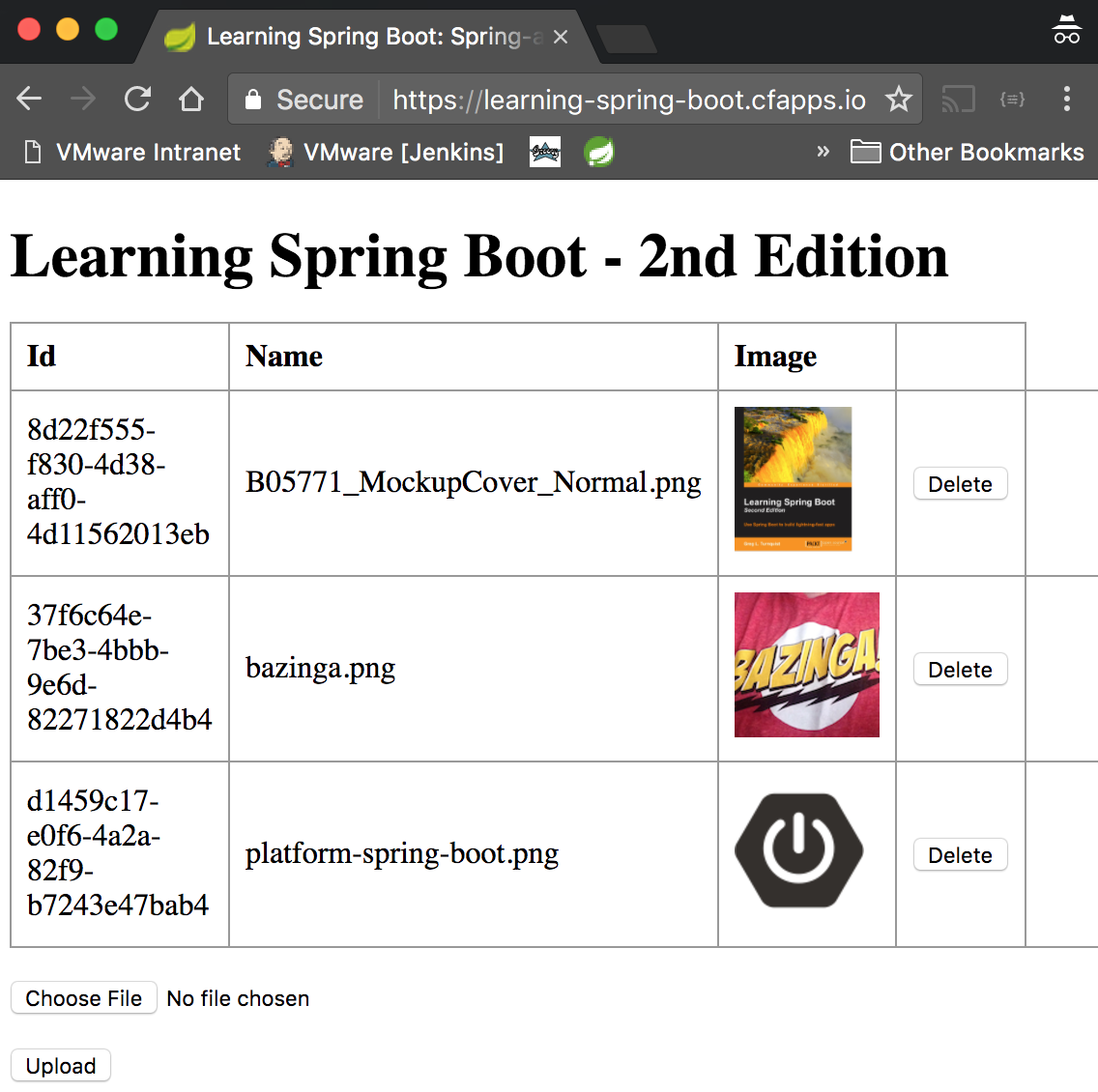Screen dimensions: 1098x1092
Task: Click the B05771_MockupCover_Normal.png file name
Action: [x=474, y=482]
